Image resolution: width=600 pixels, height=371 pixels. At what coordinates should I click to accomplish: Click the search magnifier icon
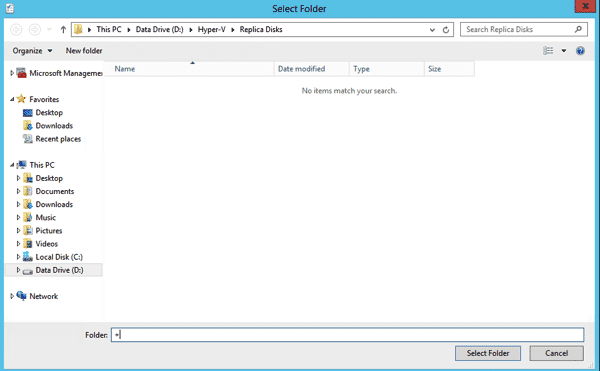[578, 29]
